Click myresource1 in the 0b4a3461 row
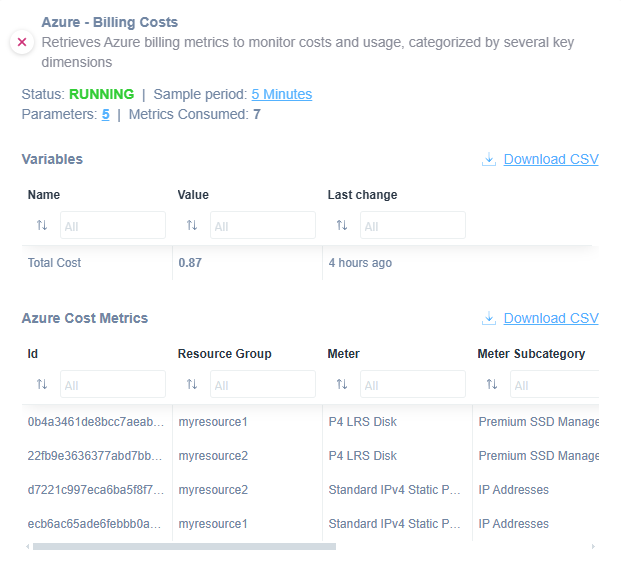The height and width of the screenshot is (567, 621). click(x=213, y=422)
